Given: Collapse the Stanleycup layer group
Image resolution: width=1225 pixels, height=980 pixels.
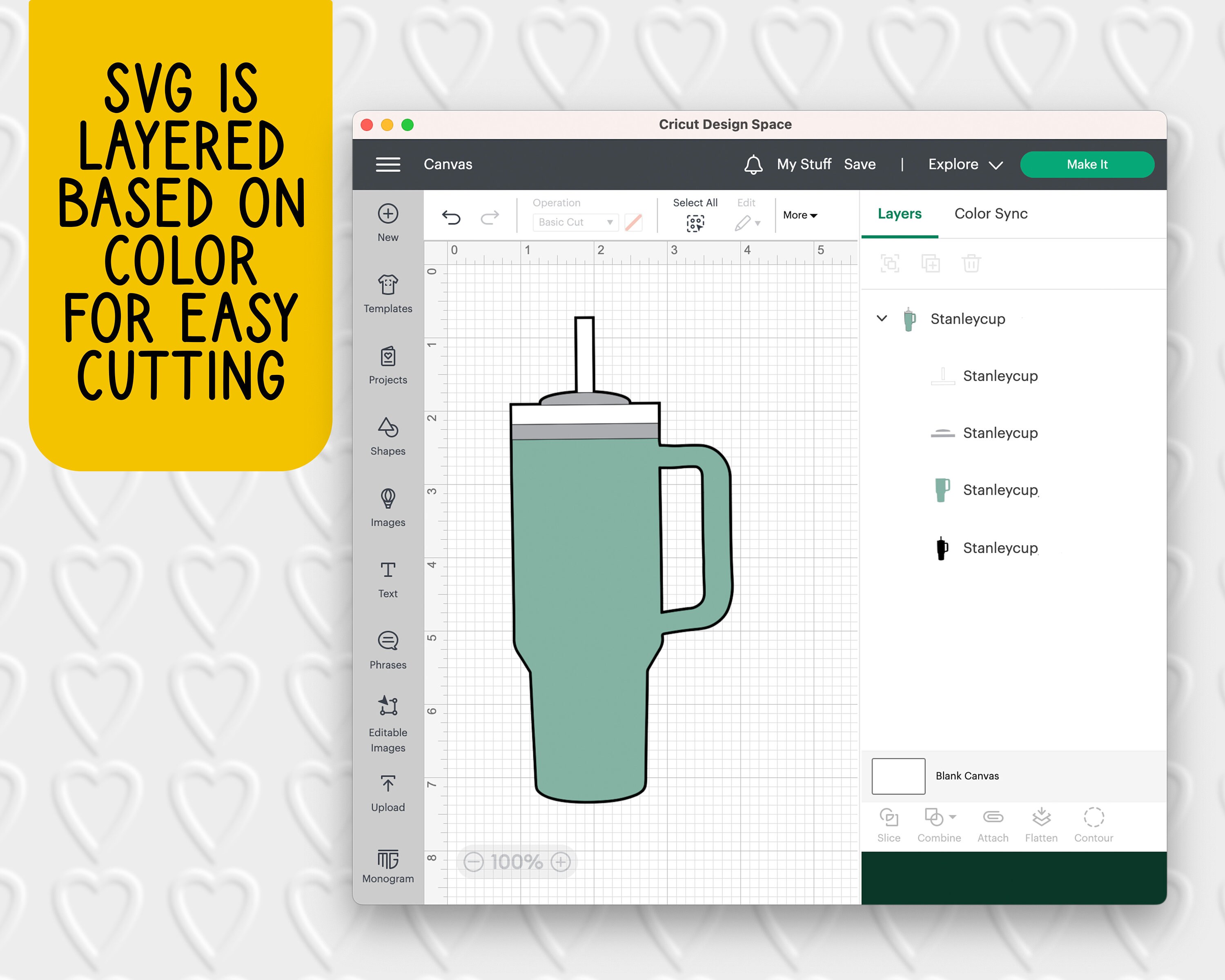Looking at the screenshot, I should (881, 319).
